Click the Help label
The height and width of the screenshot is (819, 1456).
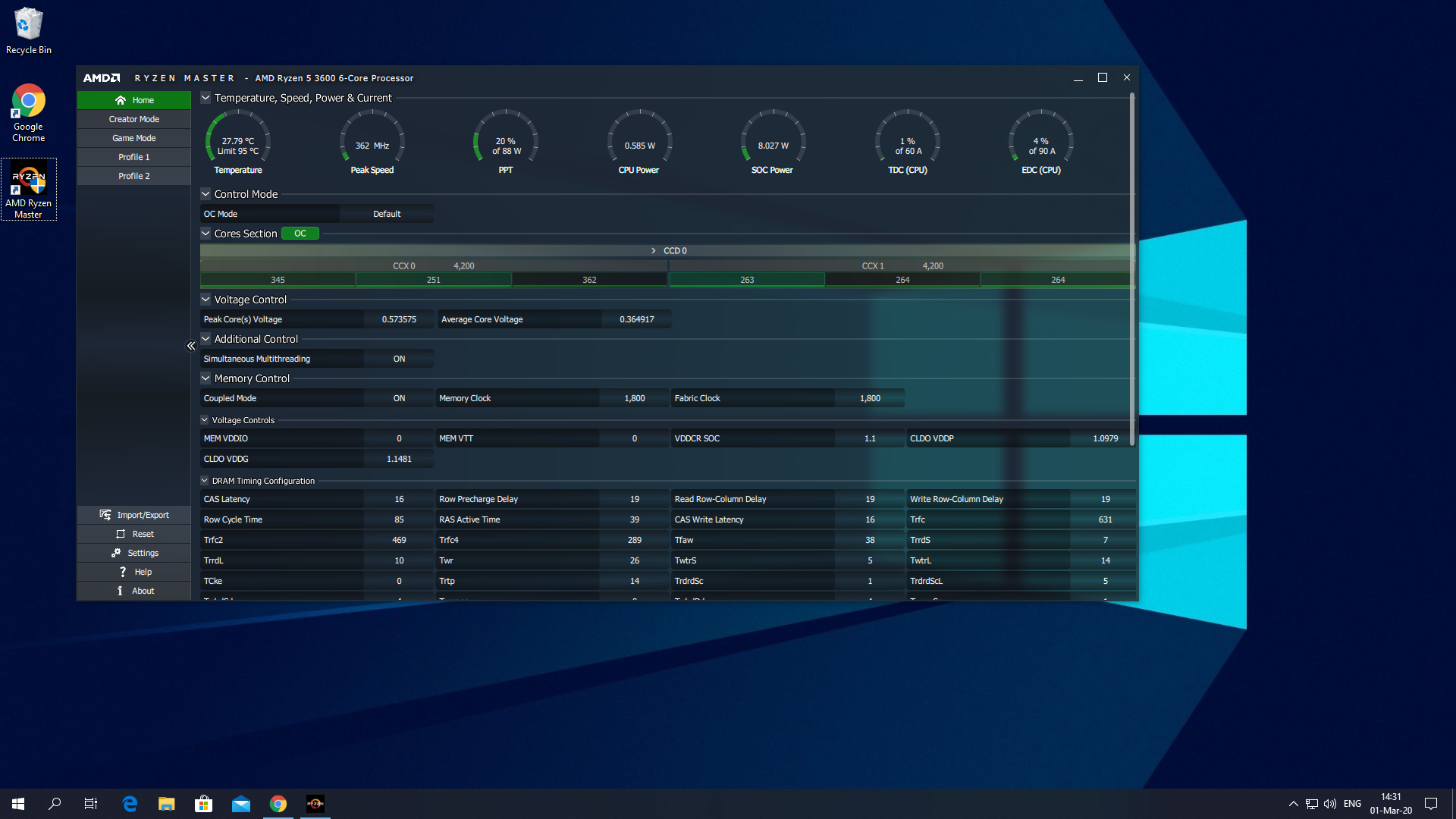coord(143,572)
